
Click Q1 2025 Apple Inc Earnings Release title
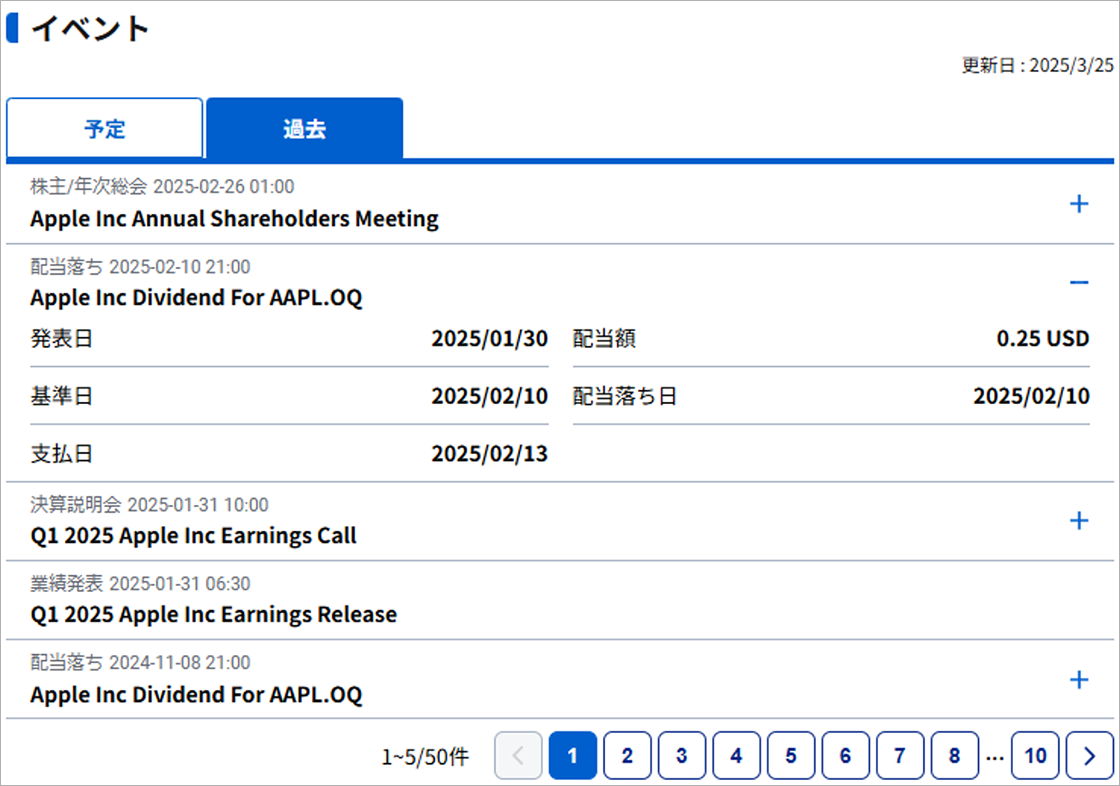(x=214, y=615)
